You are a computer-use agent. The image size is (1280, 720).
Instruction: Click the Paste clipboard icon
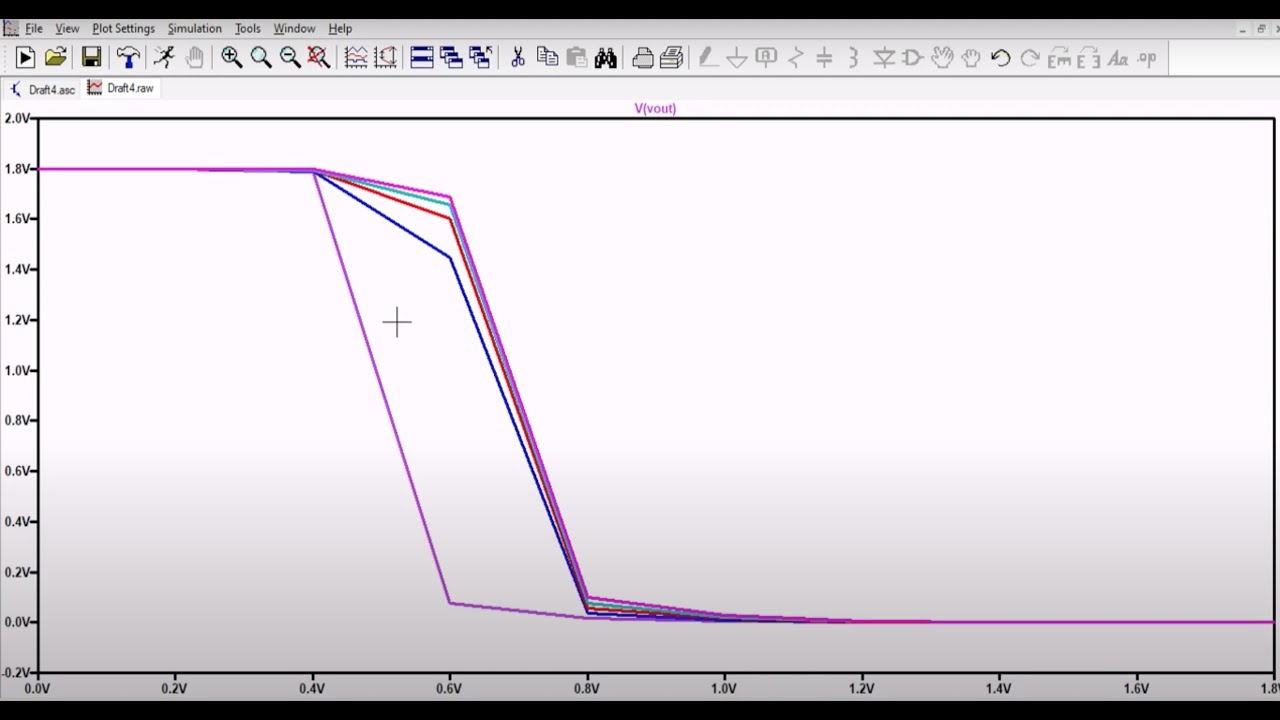click(576, 58)
